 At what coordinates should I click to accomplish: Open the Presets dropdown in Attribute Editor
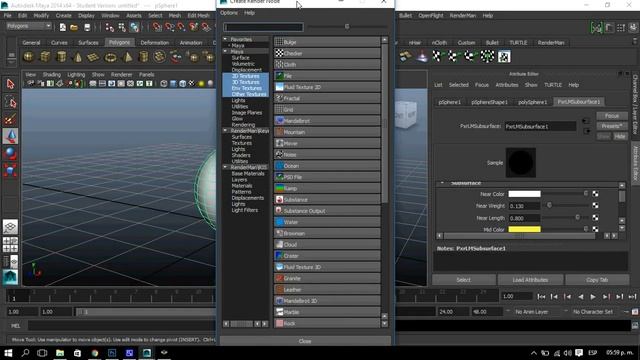click(611, 126)
